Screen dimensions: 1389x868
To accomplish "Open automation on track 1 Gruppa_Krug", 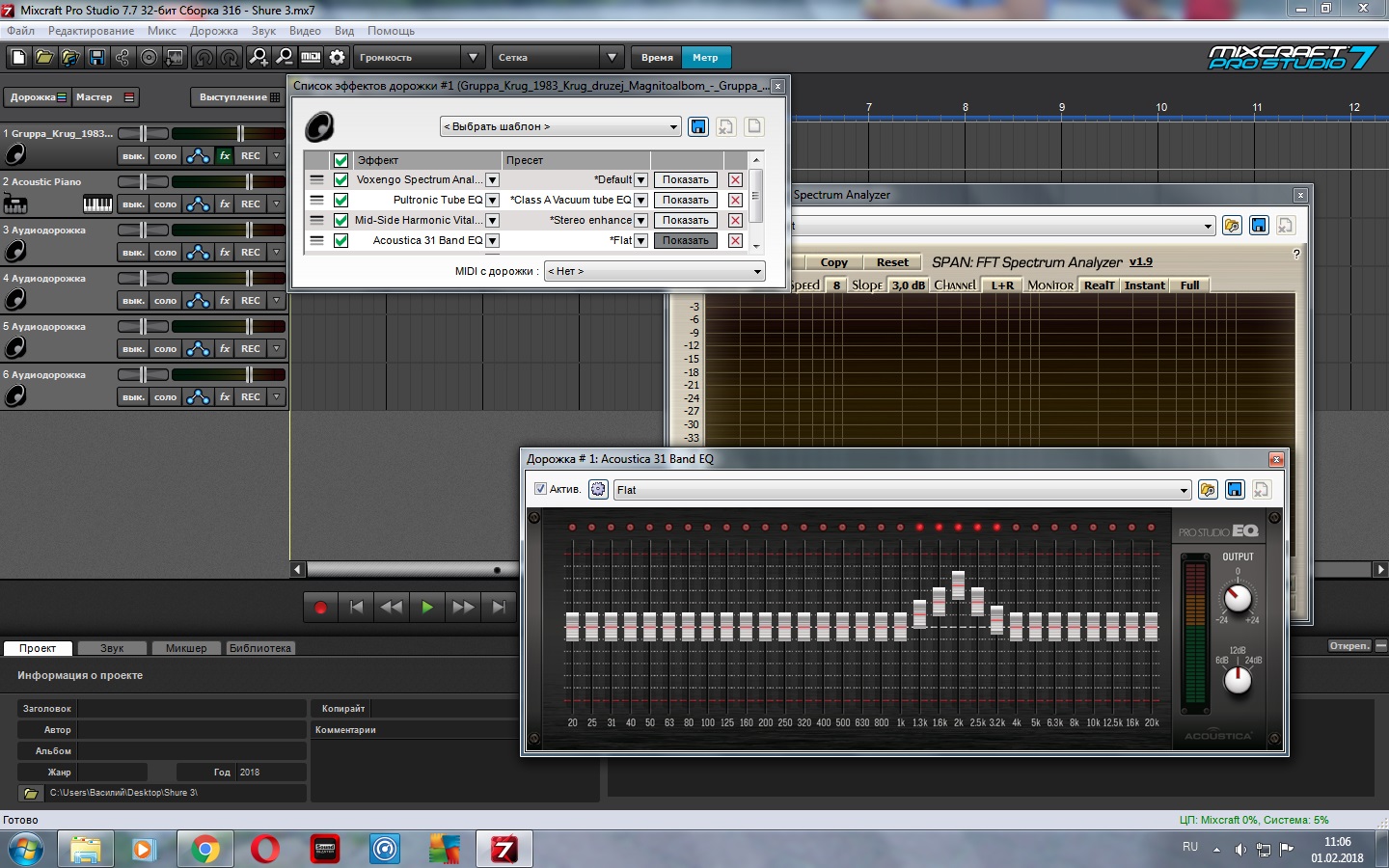I will [x=198, y=156].
